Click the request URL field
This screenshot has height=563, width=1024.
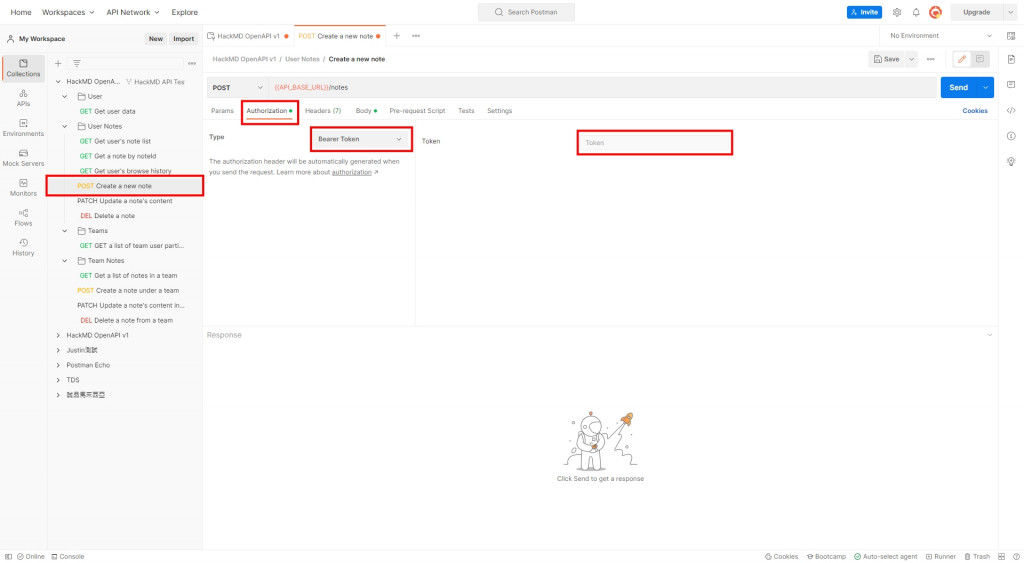click(x=603, y=88)
